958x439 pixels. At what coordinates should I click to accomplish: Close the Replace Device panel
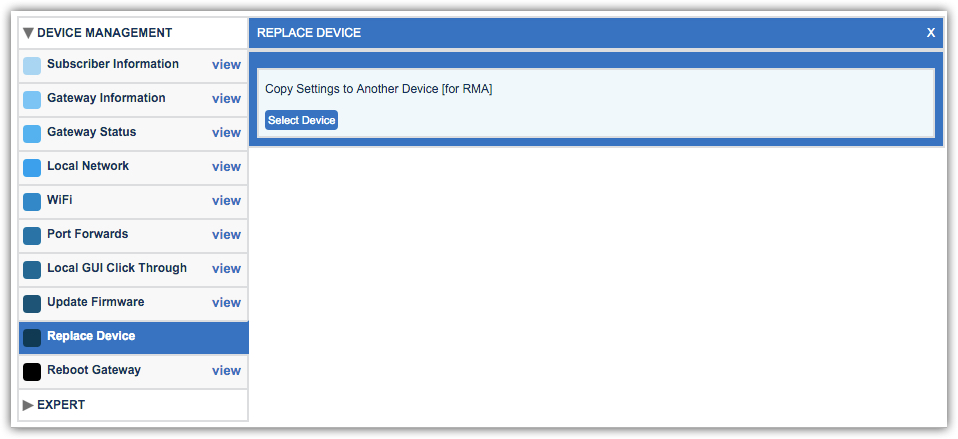tap(931, 33)
